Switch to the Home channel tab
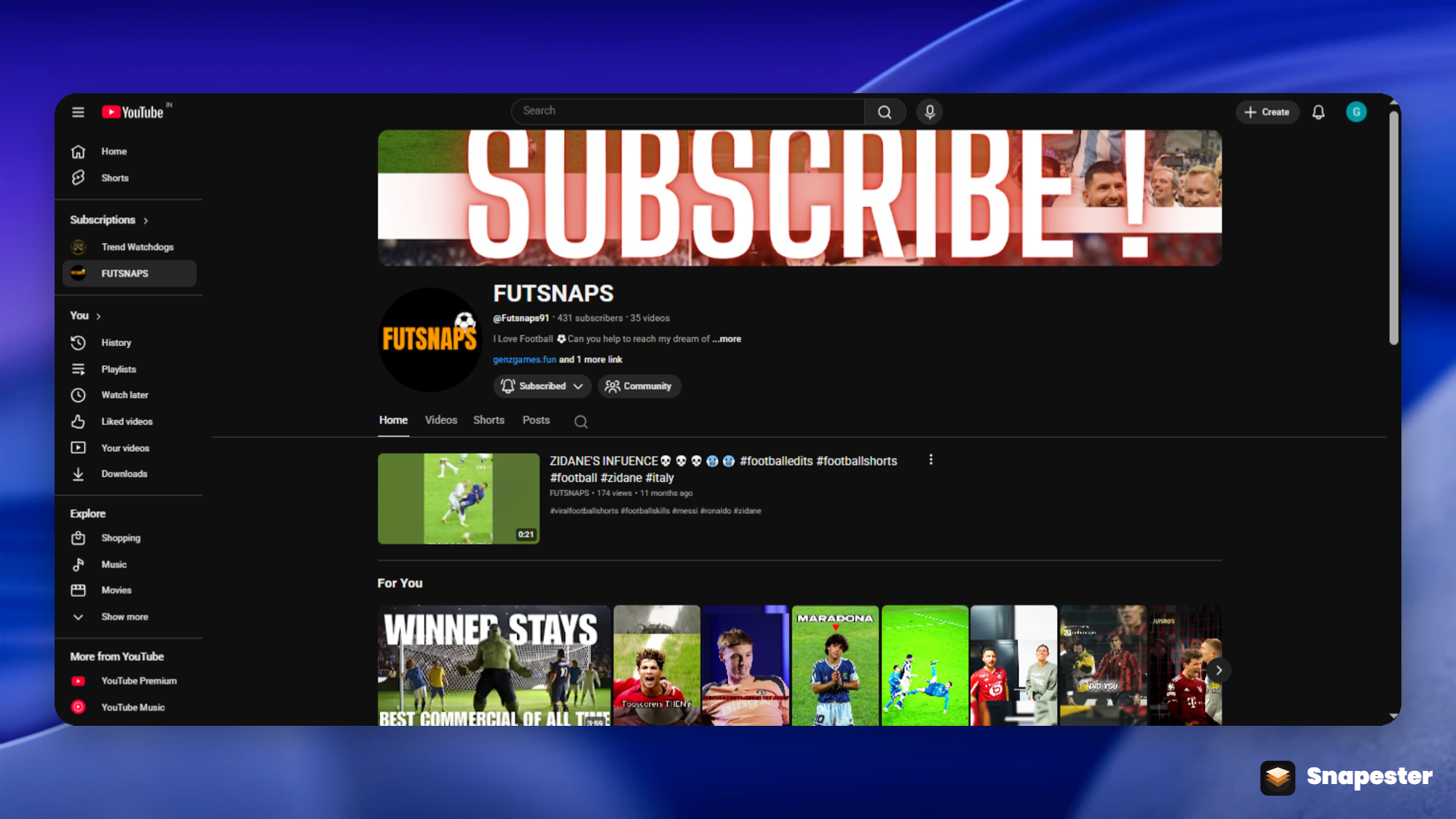Image resolution: width=1456 pixels, height=819 pixels. click(x=393, y=421)
